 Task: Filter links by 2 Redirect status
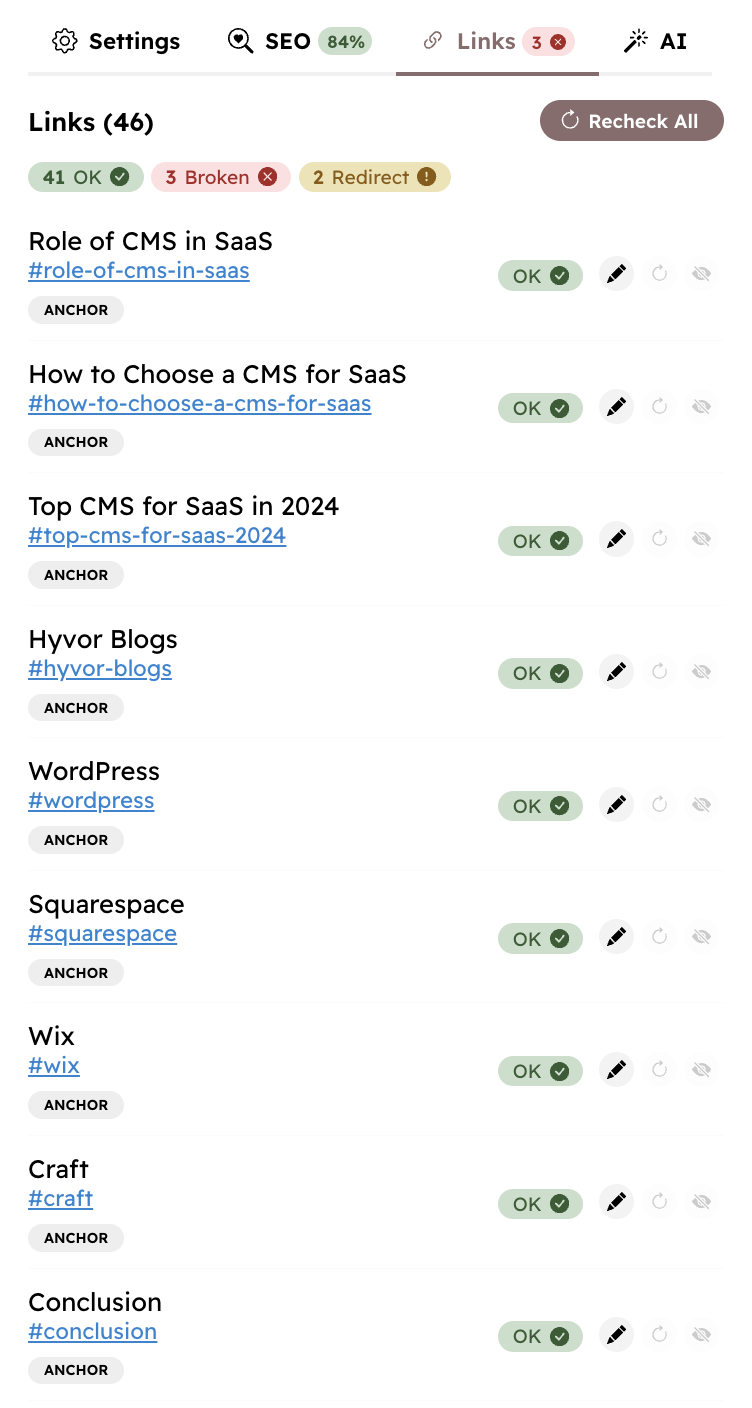374,177
